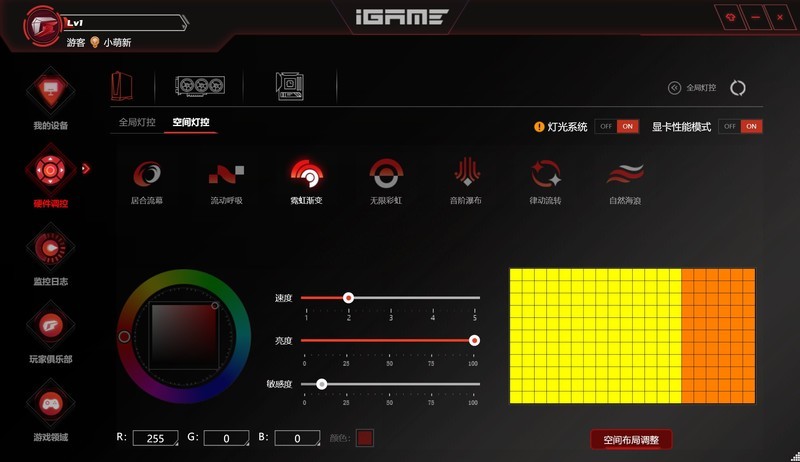This screenshot has height=462, width=800.
Task: Click the hue ring handle on color wheel
Action: [124, 337]
